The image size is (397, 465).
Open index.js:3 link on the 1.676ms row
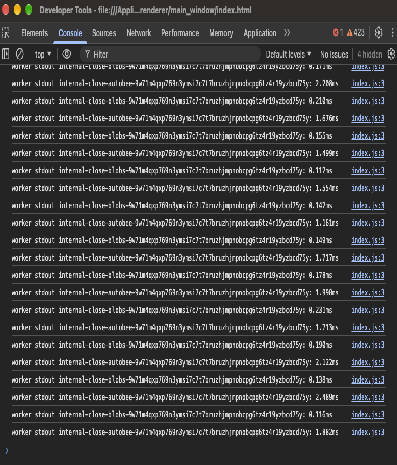[x=368, y=118]
